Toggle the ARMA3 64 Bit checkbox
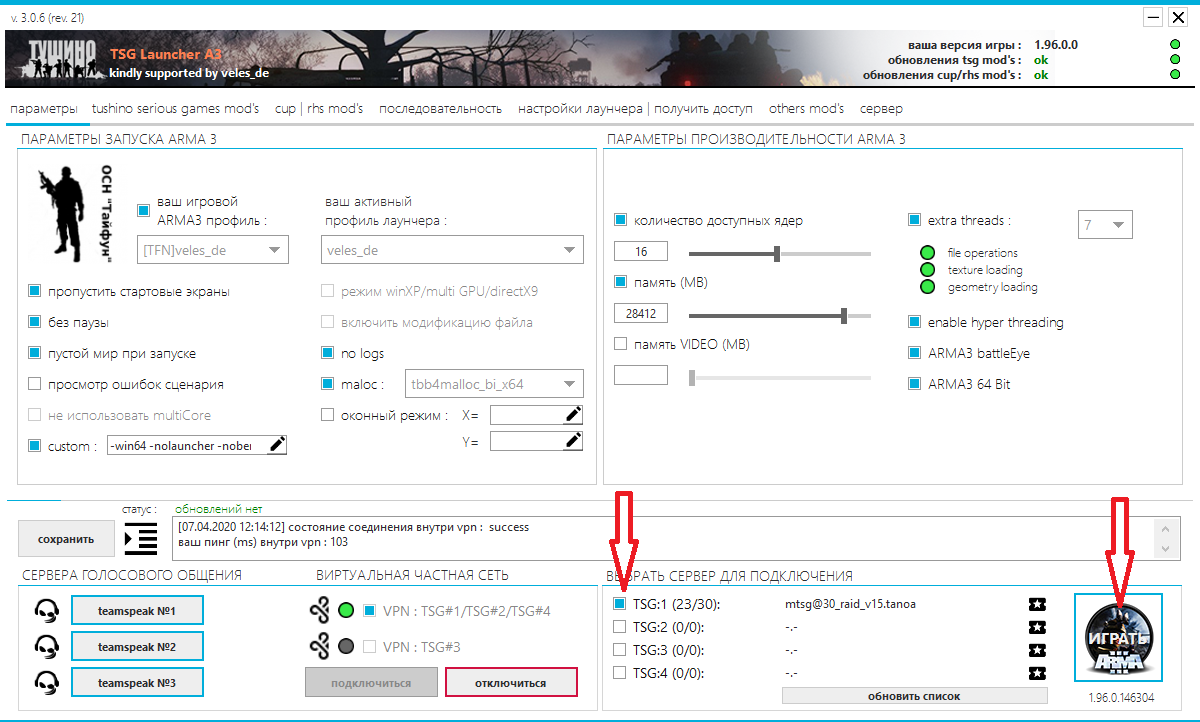The width and height of the screenshot is (1200, 722). coord(914,384)
